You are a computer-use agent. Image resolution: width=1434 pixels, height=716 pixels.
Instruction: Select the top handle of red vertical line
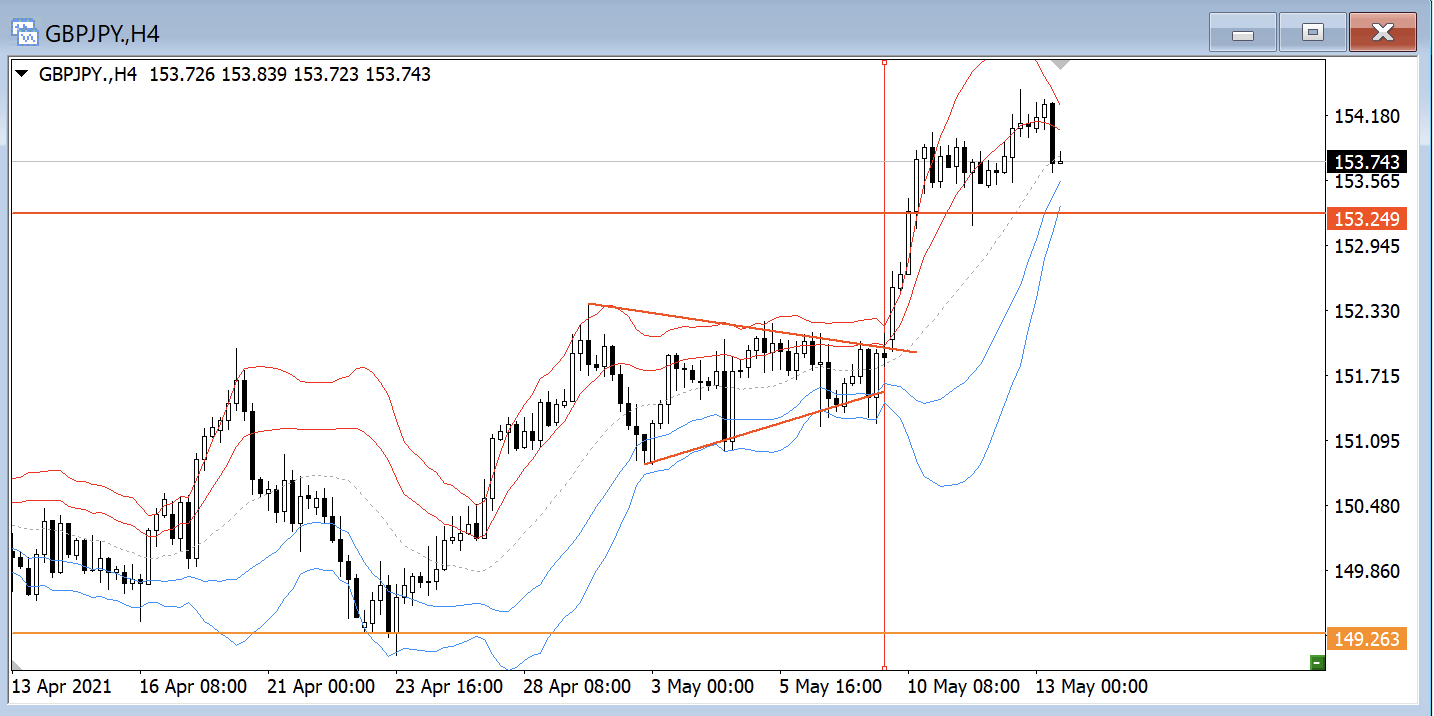tap(885, 62)
